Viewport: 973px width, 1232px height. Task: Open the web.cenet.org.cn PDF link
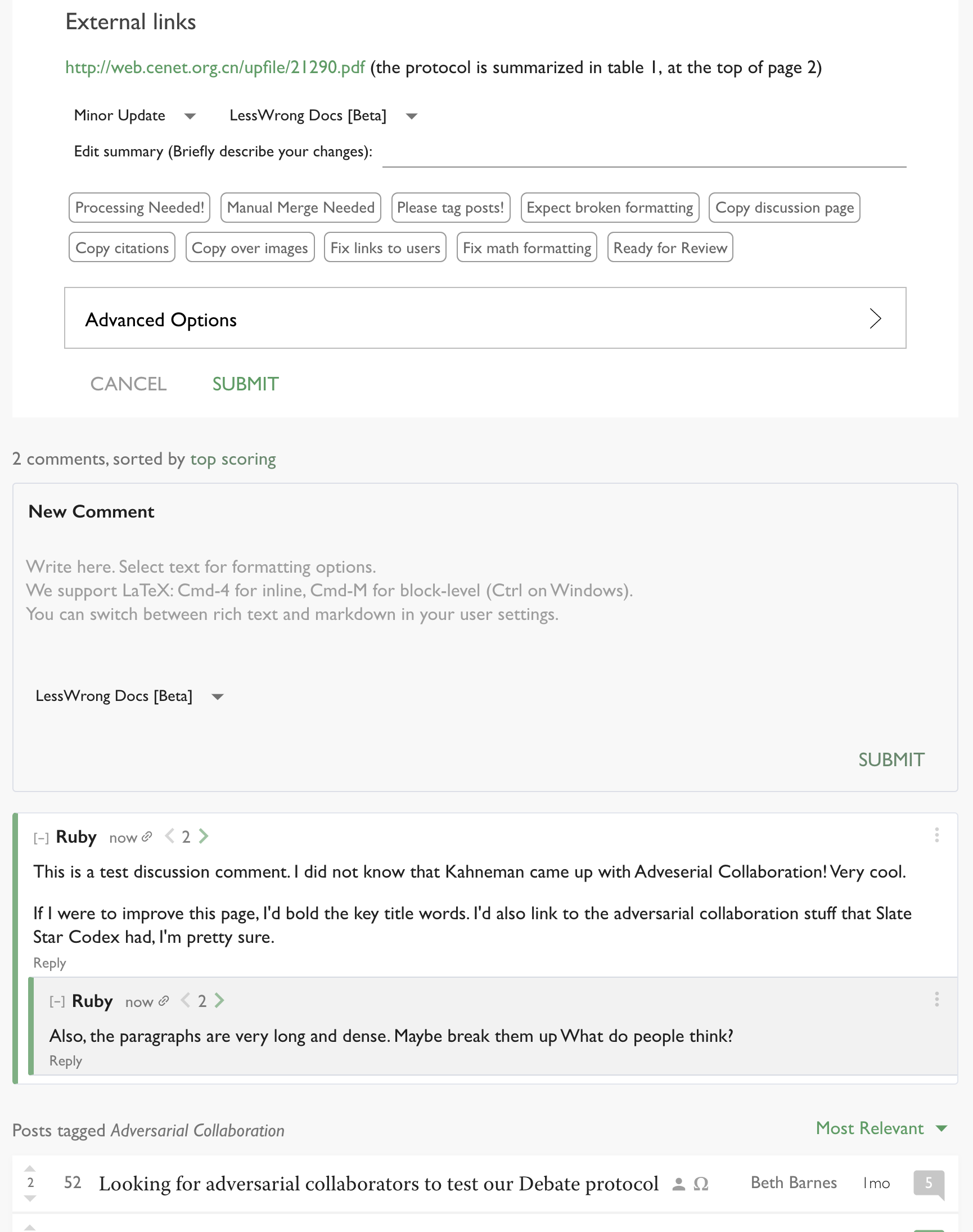pyautogui.click(x=215, y=68)
